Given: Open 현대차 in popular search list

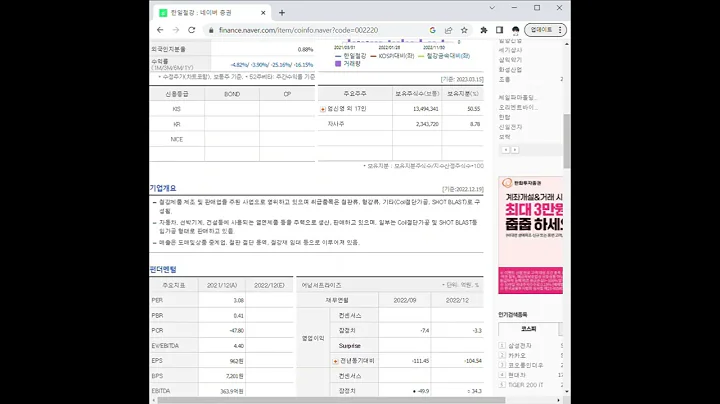Looking at the screenshot, I should 517,375.
